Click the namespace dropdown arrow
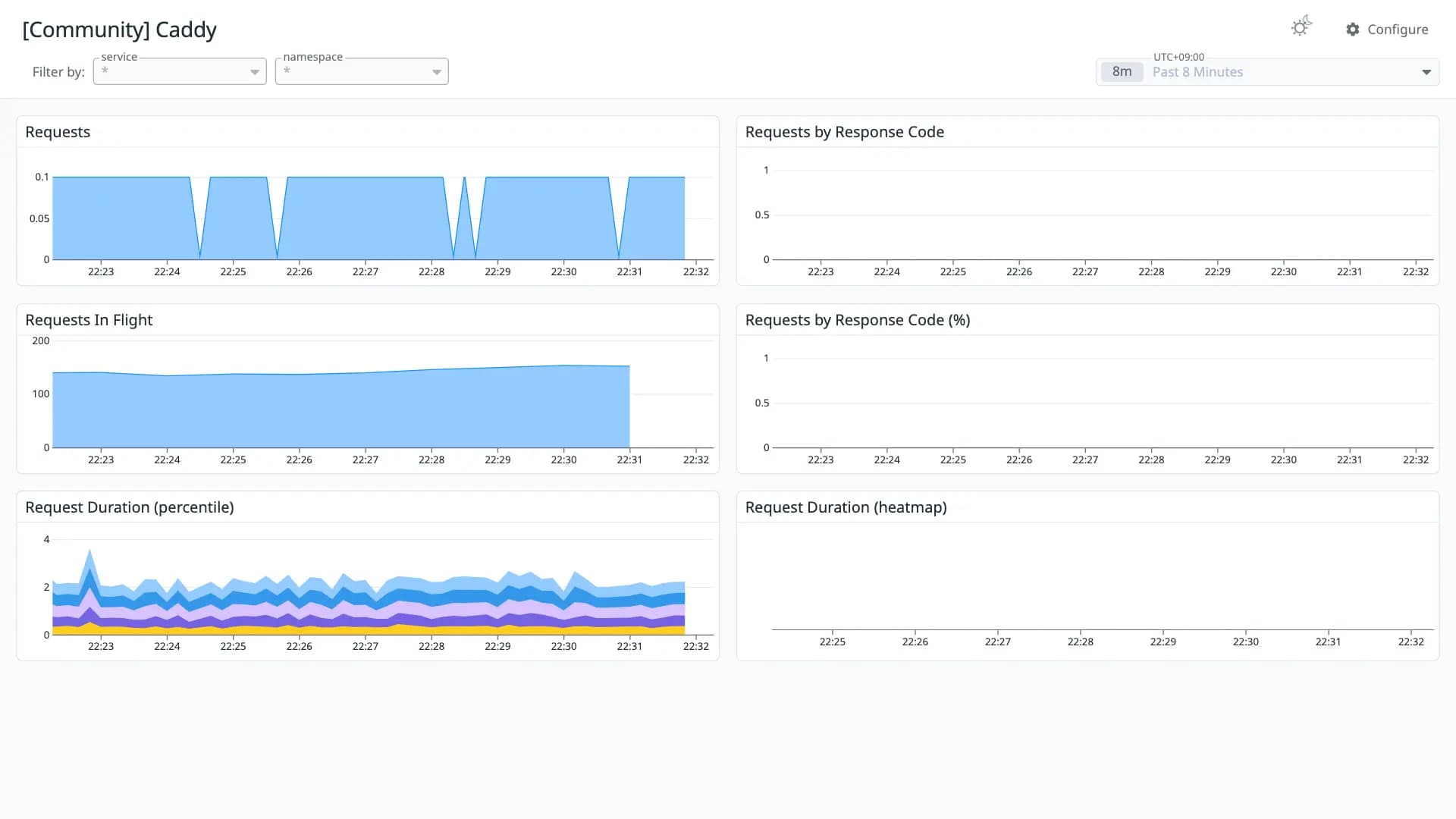This screenshot has width=1456, height=819. click(437, 72)
